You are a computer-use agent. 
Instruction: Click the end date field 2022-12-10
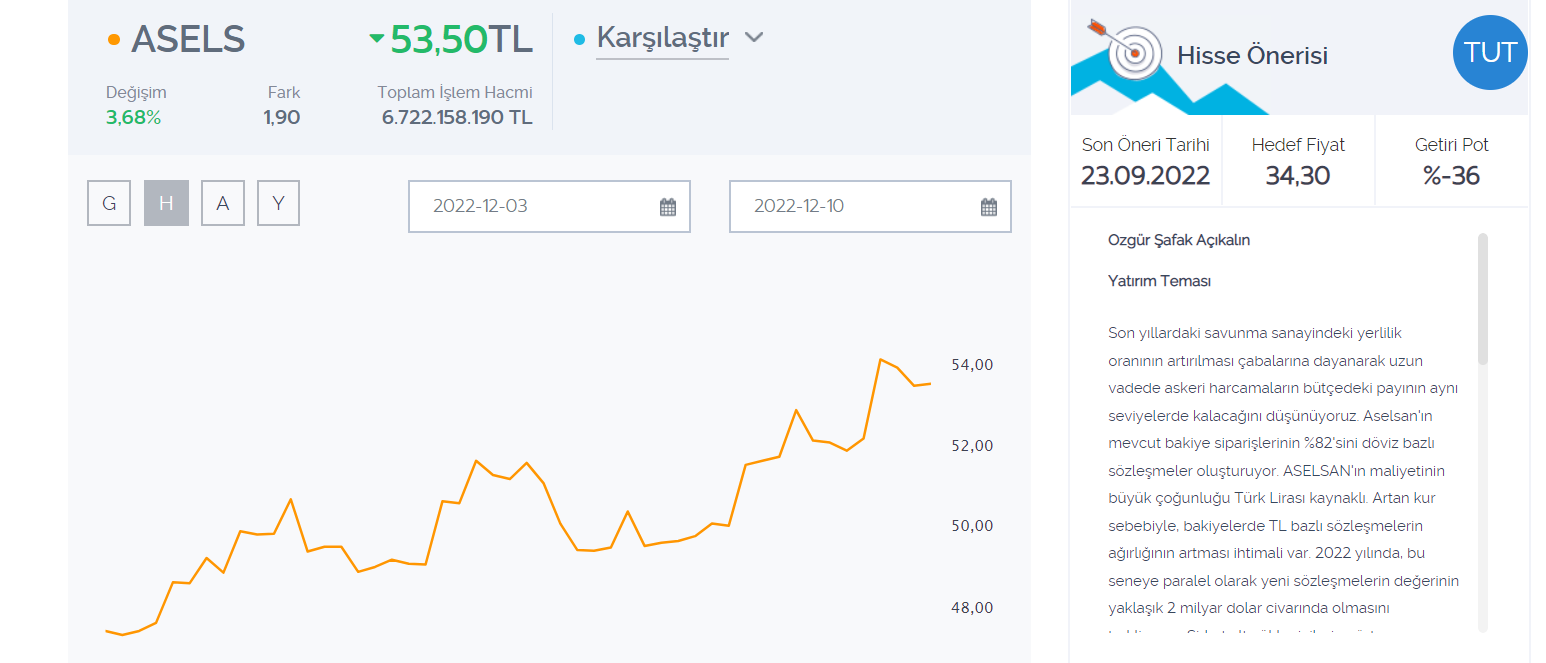pos(870,206)
